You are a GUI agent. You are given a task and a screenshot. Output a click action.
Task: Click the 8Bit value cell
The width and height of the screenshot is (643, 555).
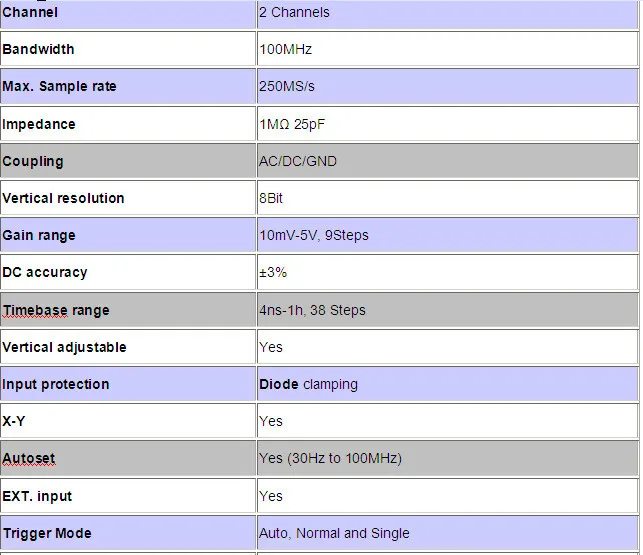point(447,198)
